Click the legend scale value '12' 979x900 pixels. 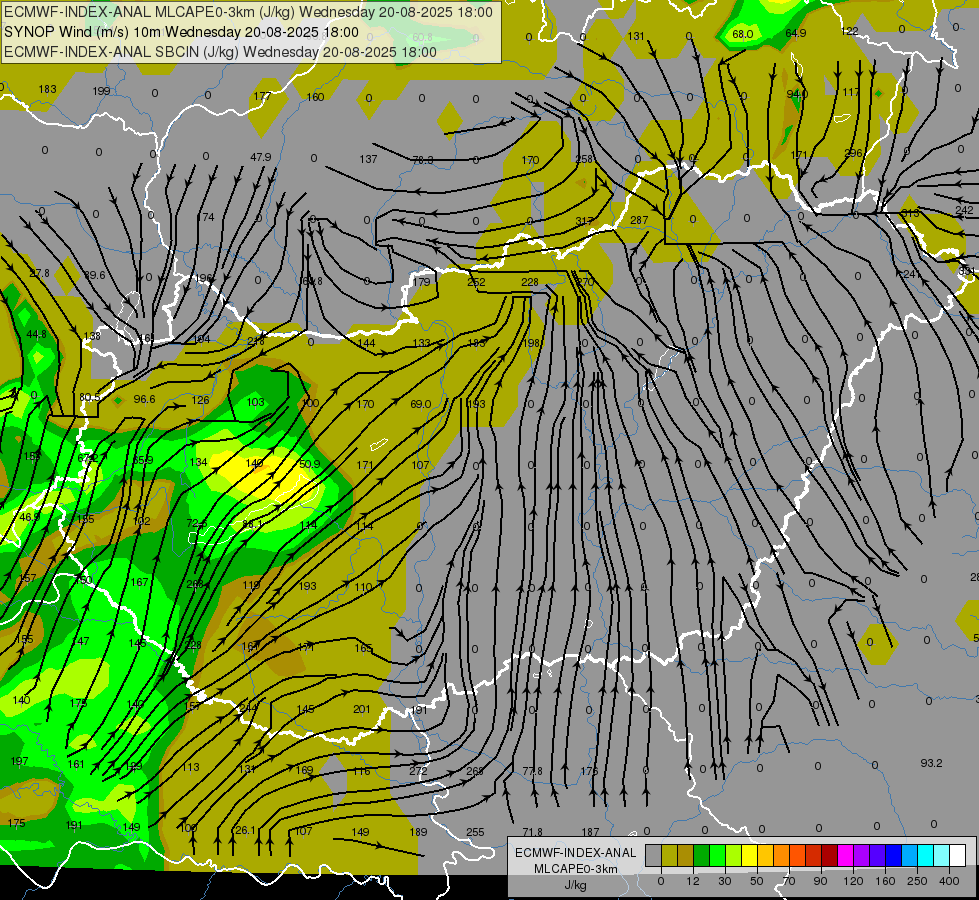(693, 881)
